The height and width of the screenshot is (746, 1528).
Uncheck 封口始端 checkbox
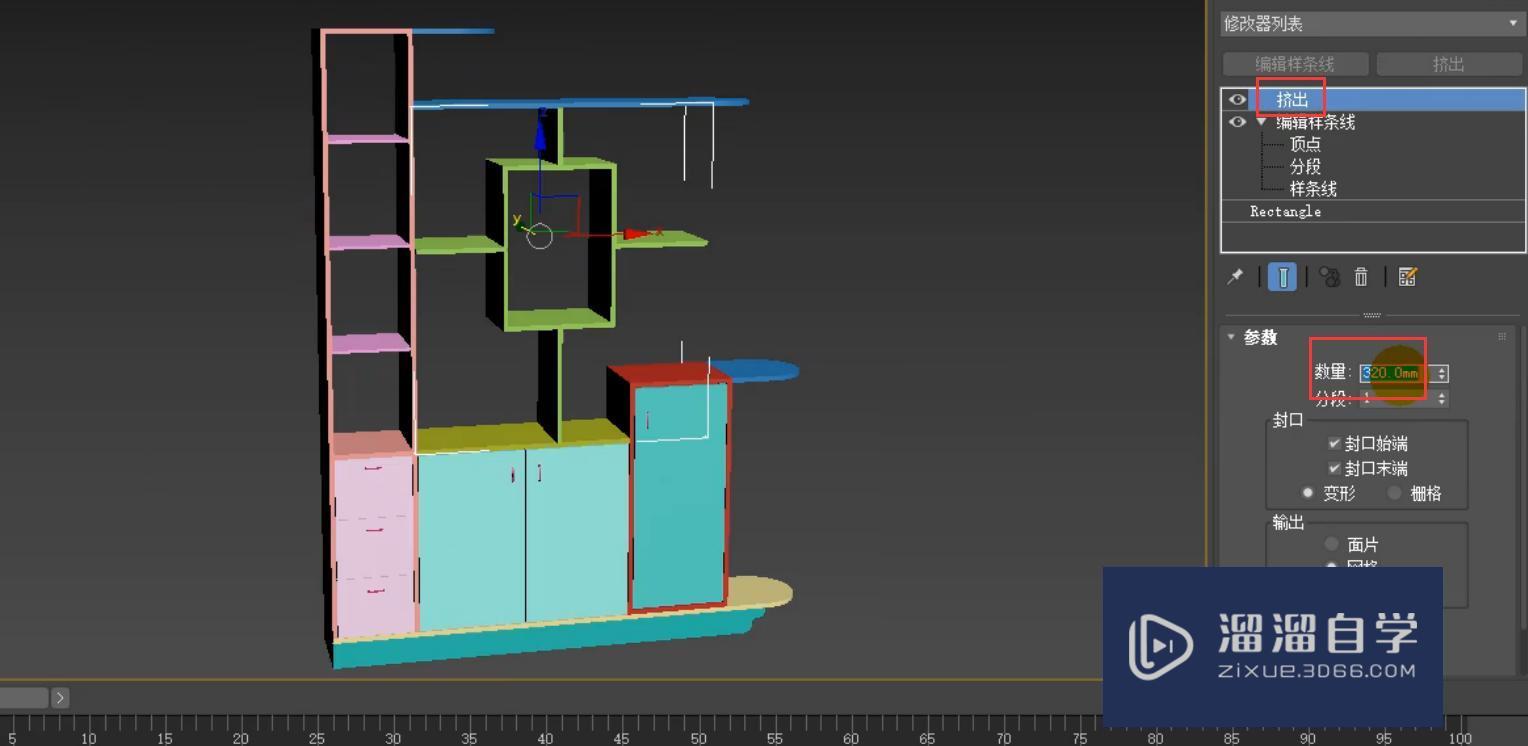point(1334,443)
